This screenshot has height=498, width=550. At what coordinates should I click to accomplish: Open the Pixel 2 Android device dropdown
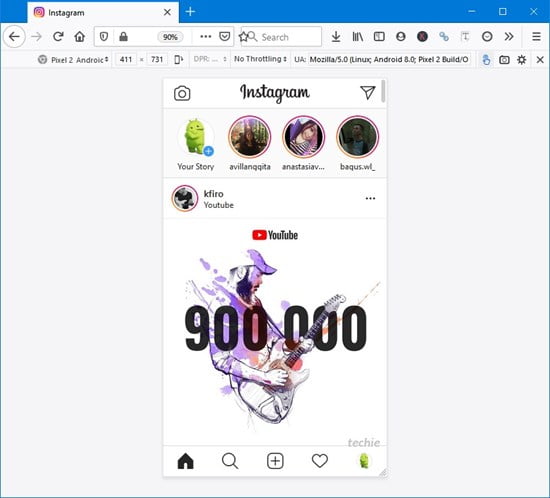(74, 60)
